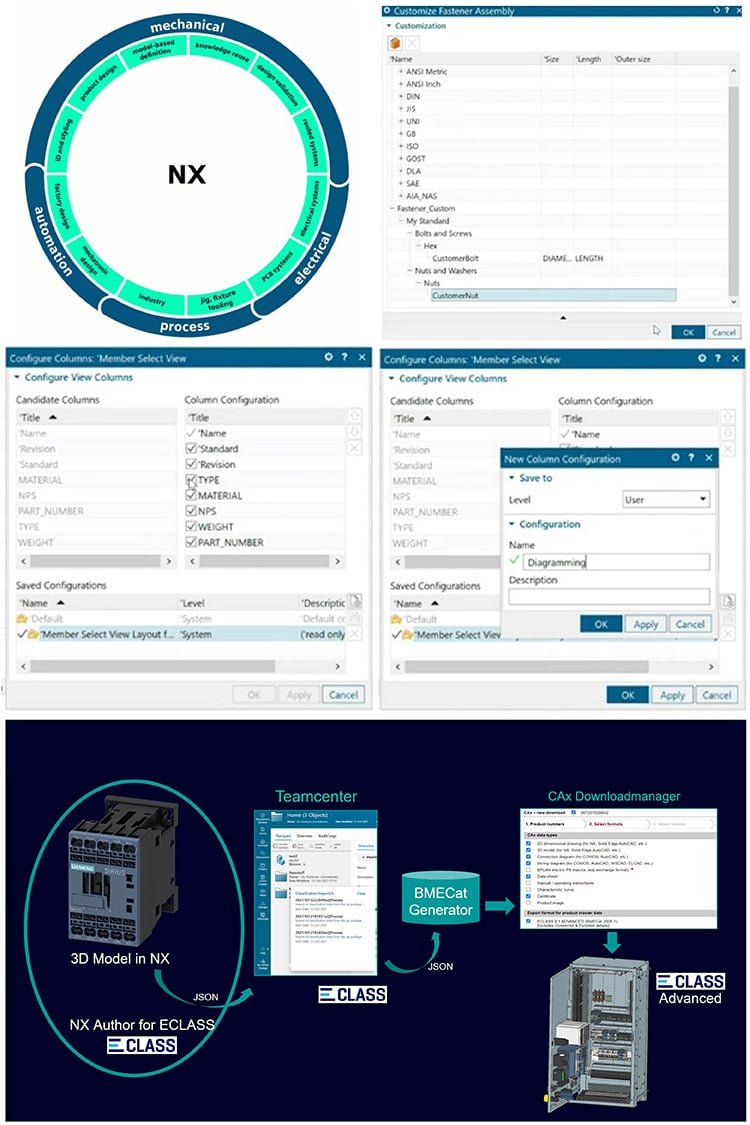Click the Saved Configurations horizontal scrollbar in left dialog
Image resolution: width=750 pixels, height=1125 pixels.
(150, 664)
